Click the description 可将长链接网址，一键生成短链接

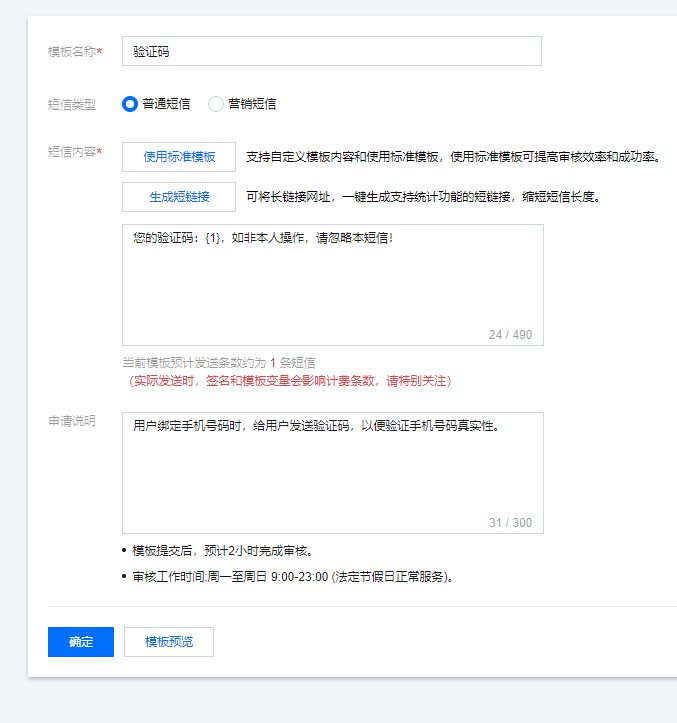[x=423, y=197]
